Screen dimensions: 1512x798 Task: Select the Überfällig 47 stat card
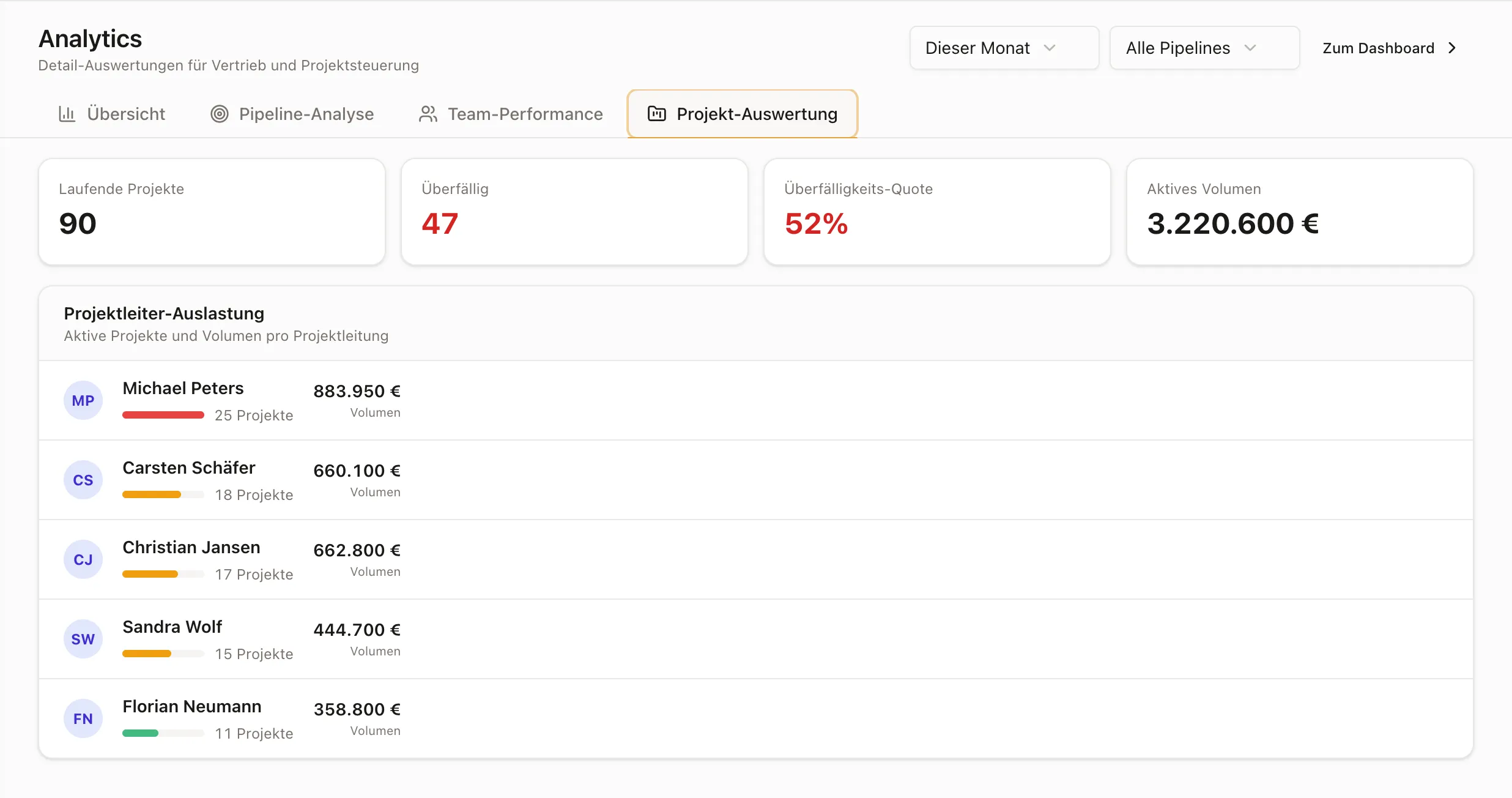(x=574, y=212)
